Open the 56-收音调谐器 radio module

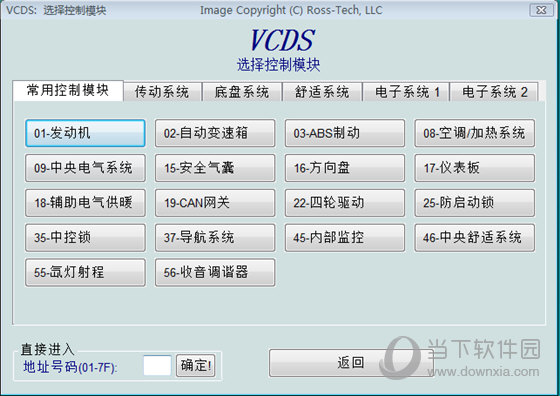click(215, 272)
